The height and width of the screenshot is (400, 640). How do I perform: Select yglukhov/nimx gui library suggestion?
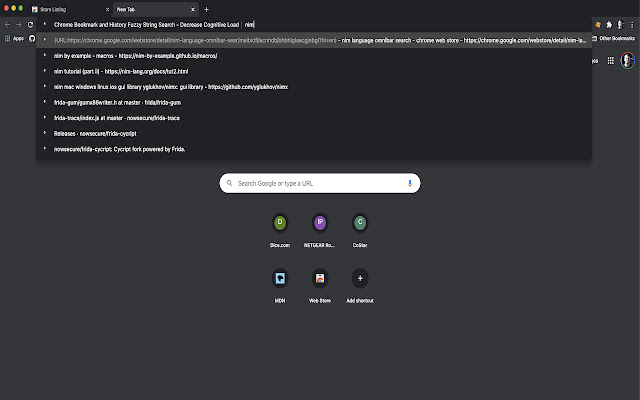[x=314, y=87]
